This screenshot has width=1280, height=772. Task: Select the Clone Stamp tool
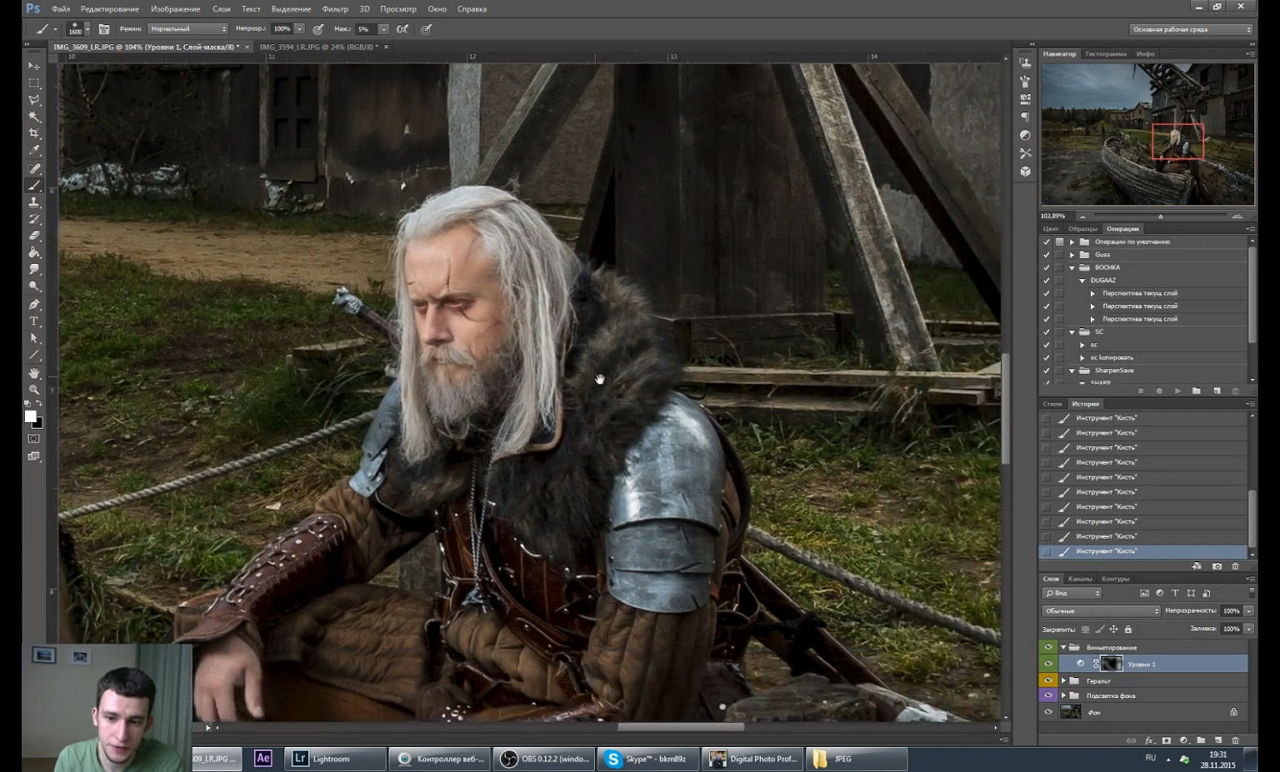[34, 202]
